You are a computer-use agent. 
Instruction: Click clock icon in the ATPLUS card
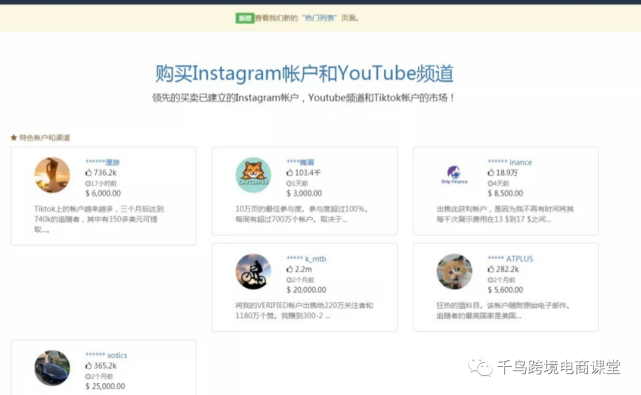[x=490, y=280]
